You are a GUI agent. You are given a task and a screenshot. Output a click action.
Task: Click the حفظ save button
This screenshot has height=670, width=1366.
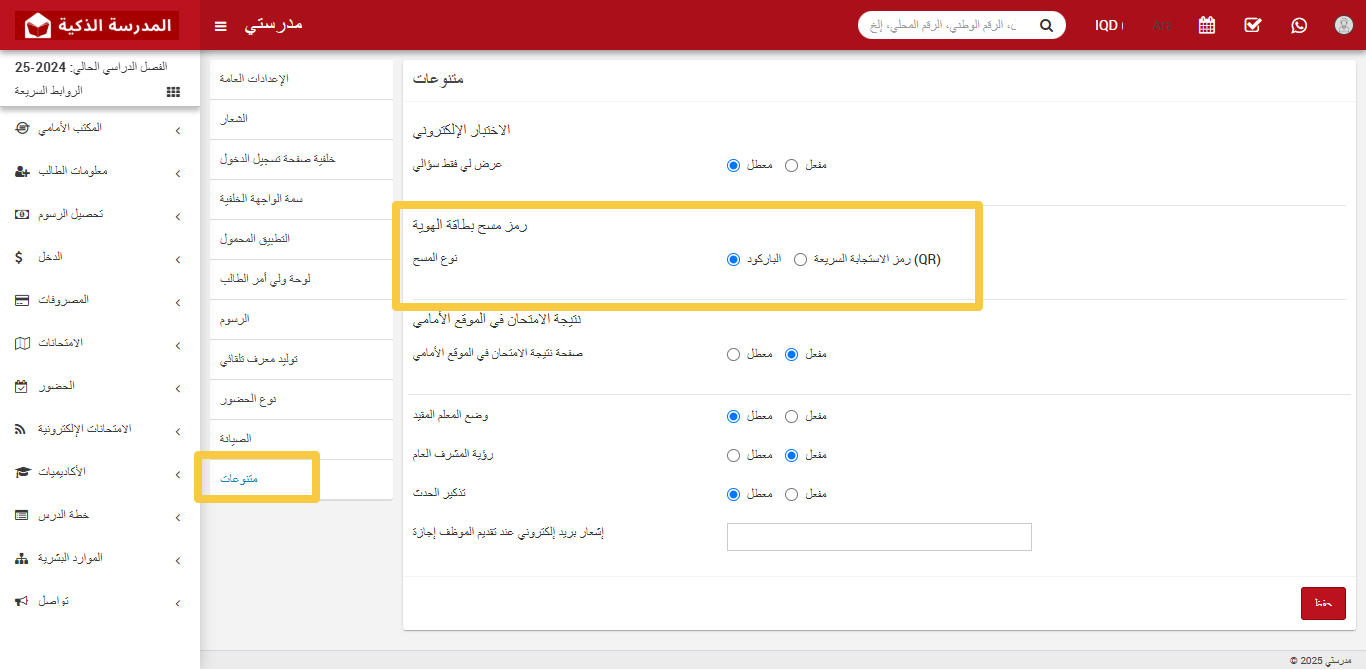pyautogui.click(x=1323, y=603)
